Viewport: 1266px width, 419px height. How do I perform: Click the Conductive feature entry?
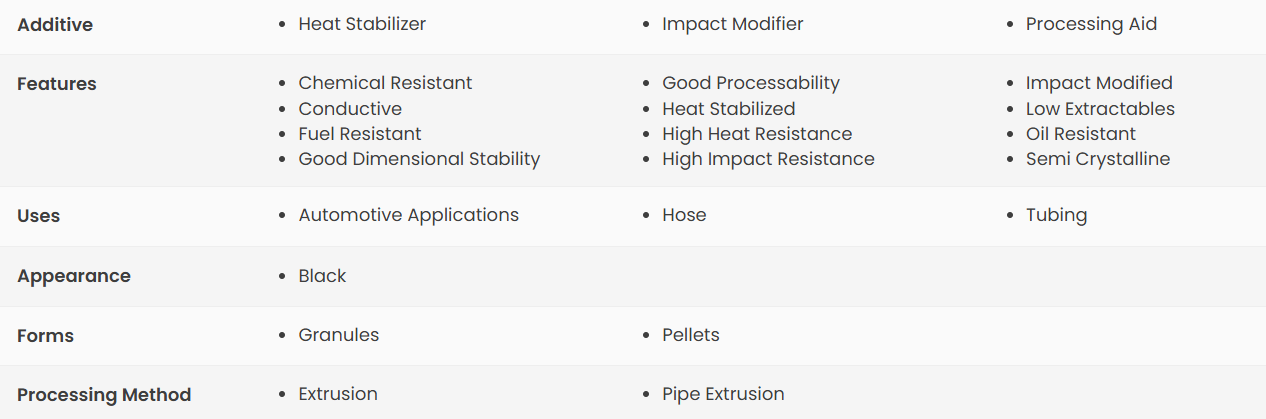click(350, 109)
